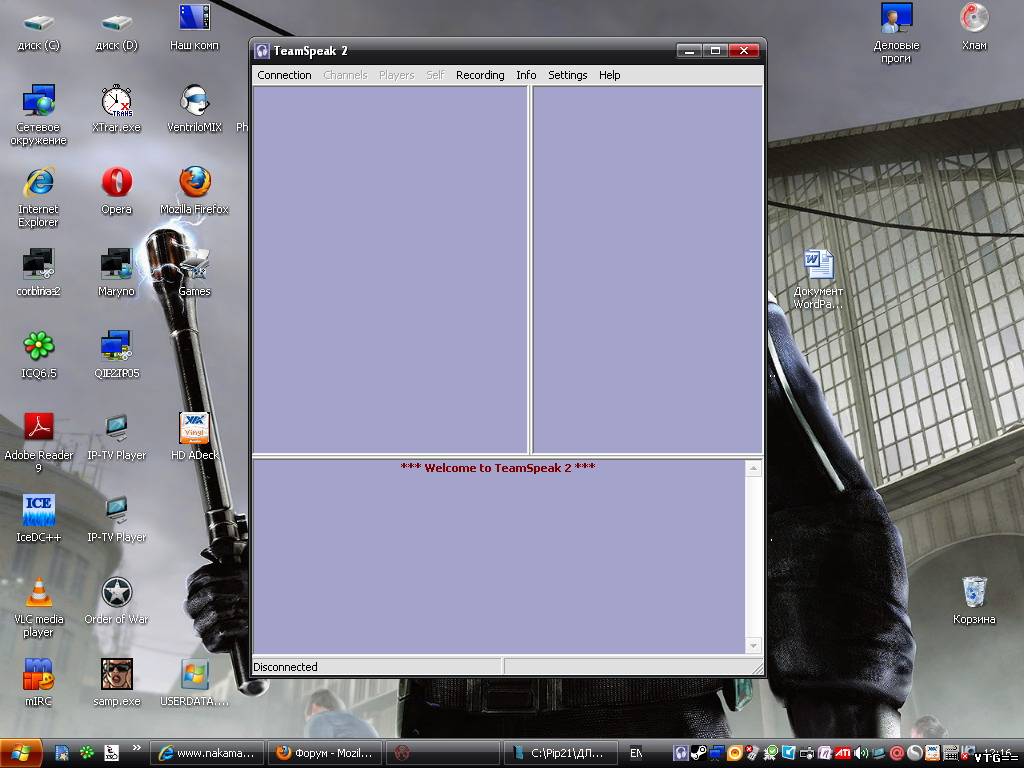Expand the quick launch chevron
The width and height of the screenshot is (1024, 768).
[136, 747]
